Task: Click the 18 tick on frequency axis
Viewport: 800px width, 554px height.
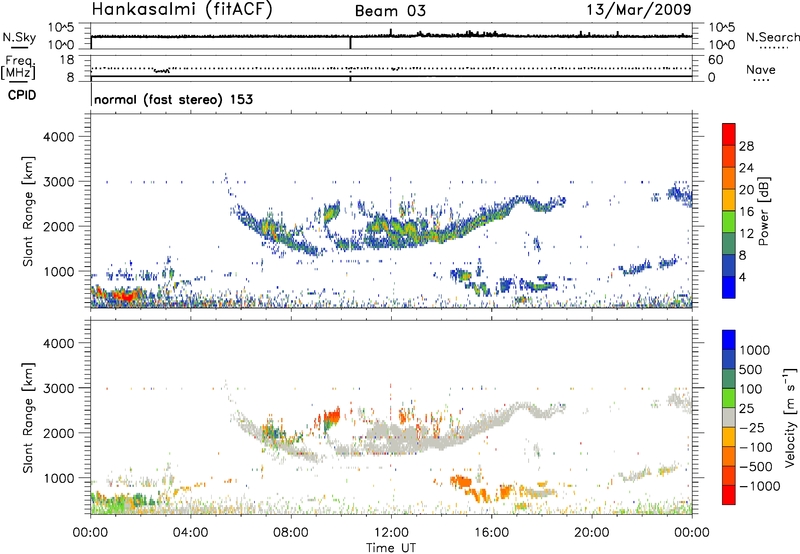Action: tap(67, 60)
